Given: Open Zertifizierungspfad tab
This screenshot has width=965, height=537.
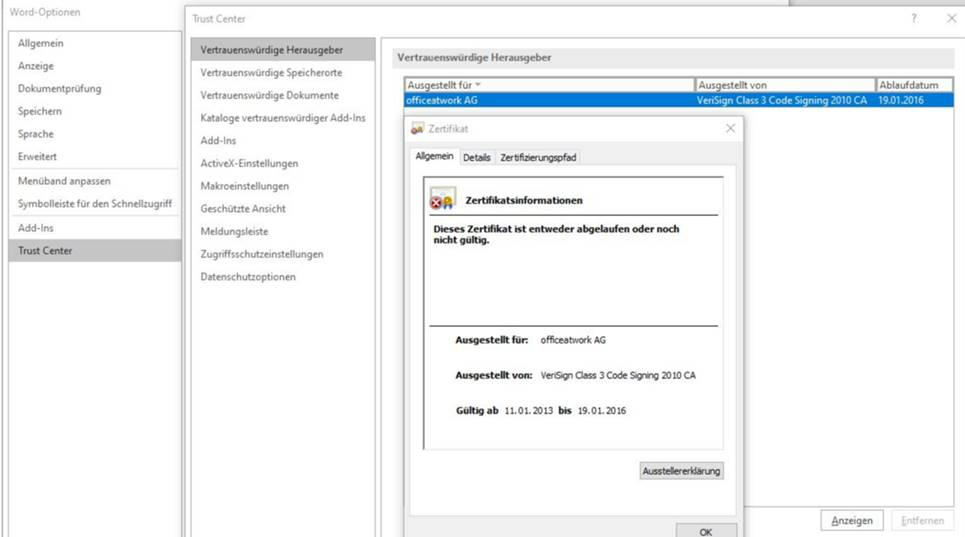Looking at the screenshot, I should (538, 157).
